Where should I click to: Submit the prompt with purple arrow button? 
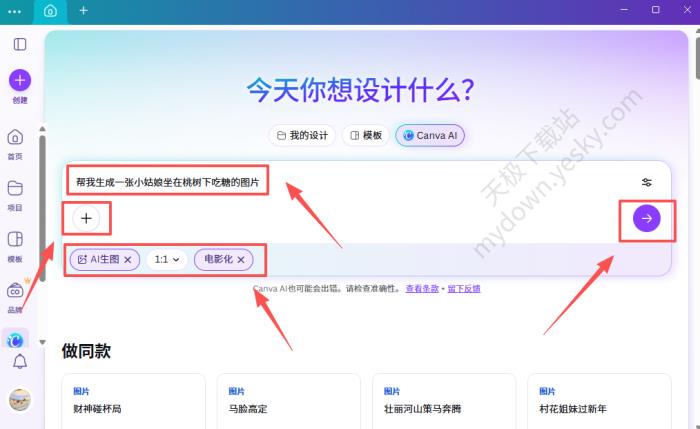646,218
